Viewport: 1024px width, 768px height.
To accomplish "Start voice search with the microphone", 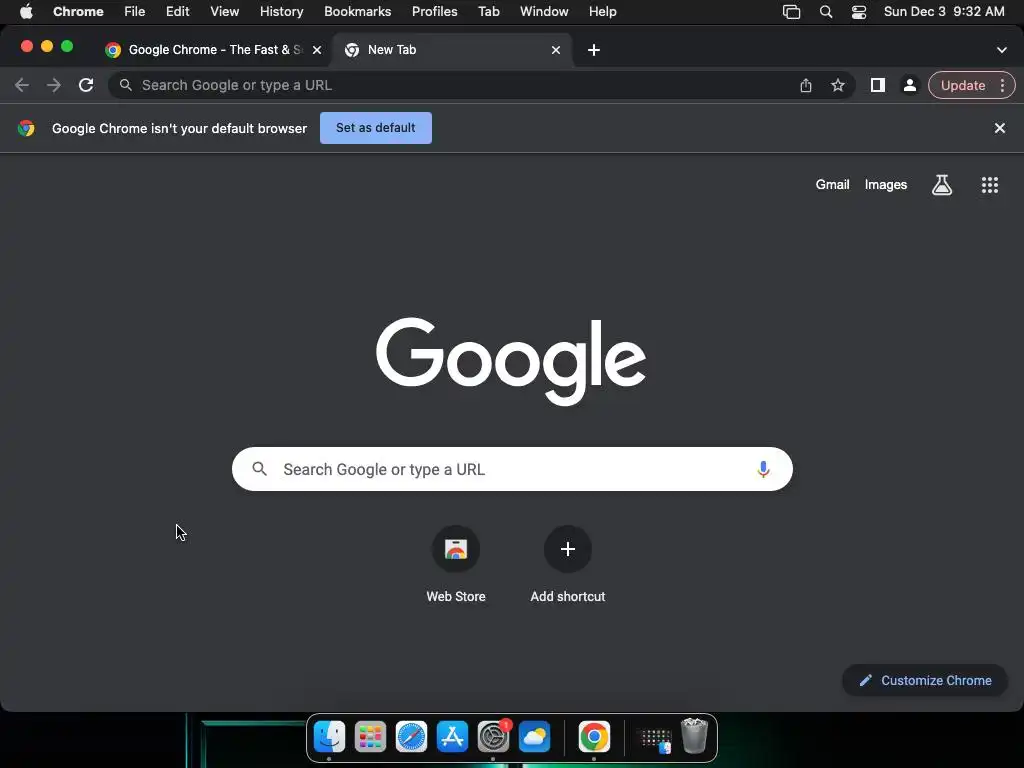I will pos(763,469).
